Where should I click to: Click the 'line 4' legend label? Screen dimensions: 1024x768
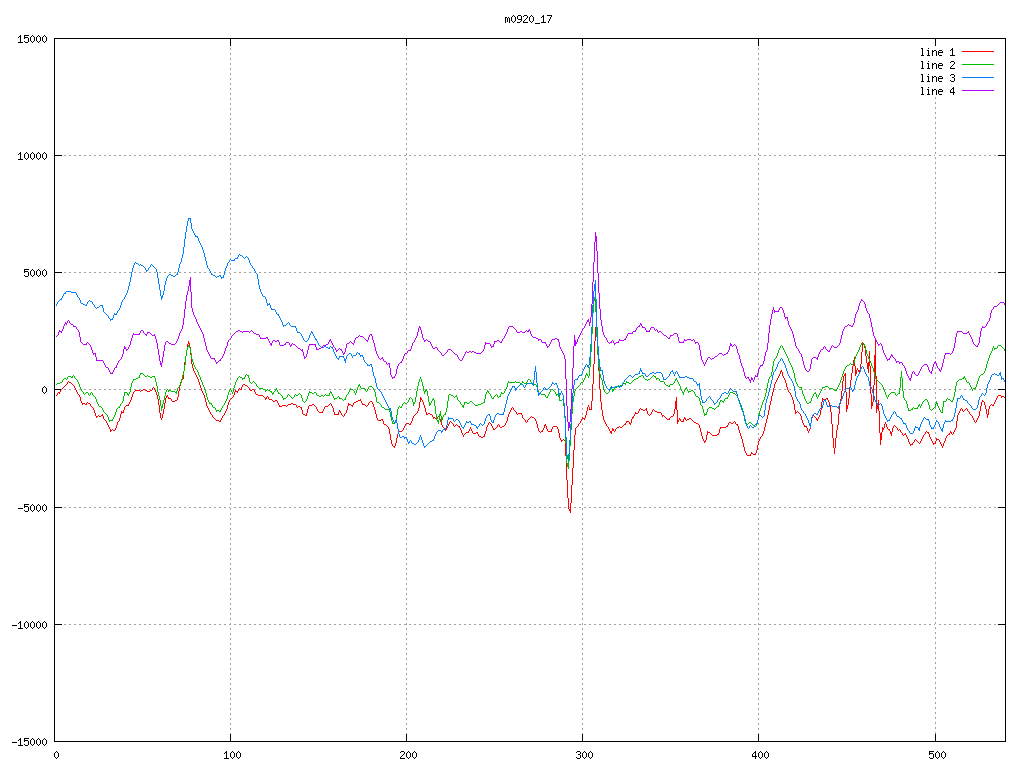[937, 91]
